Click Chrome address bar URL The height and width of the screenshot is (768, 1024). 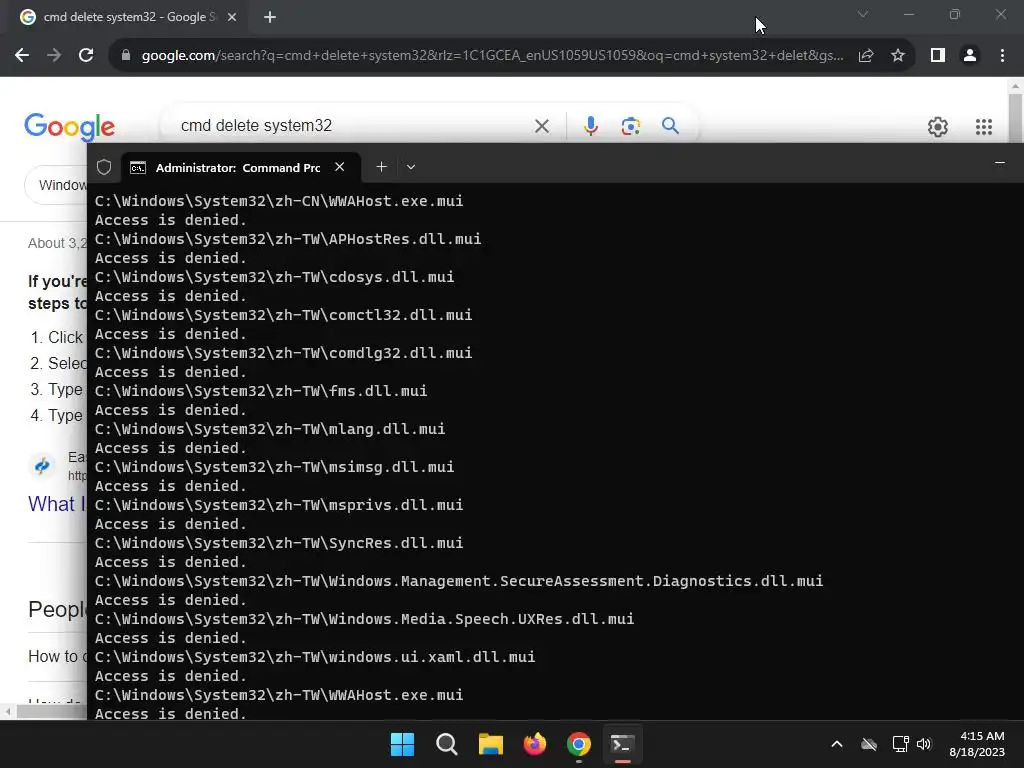pyautogui.click(x=492, y=56)
